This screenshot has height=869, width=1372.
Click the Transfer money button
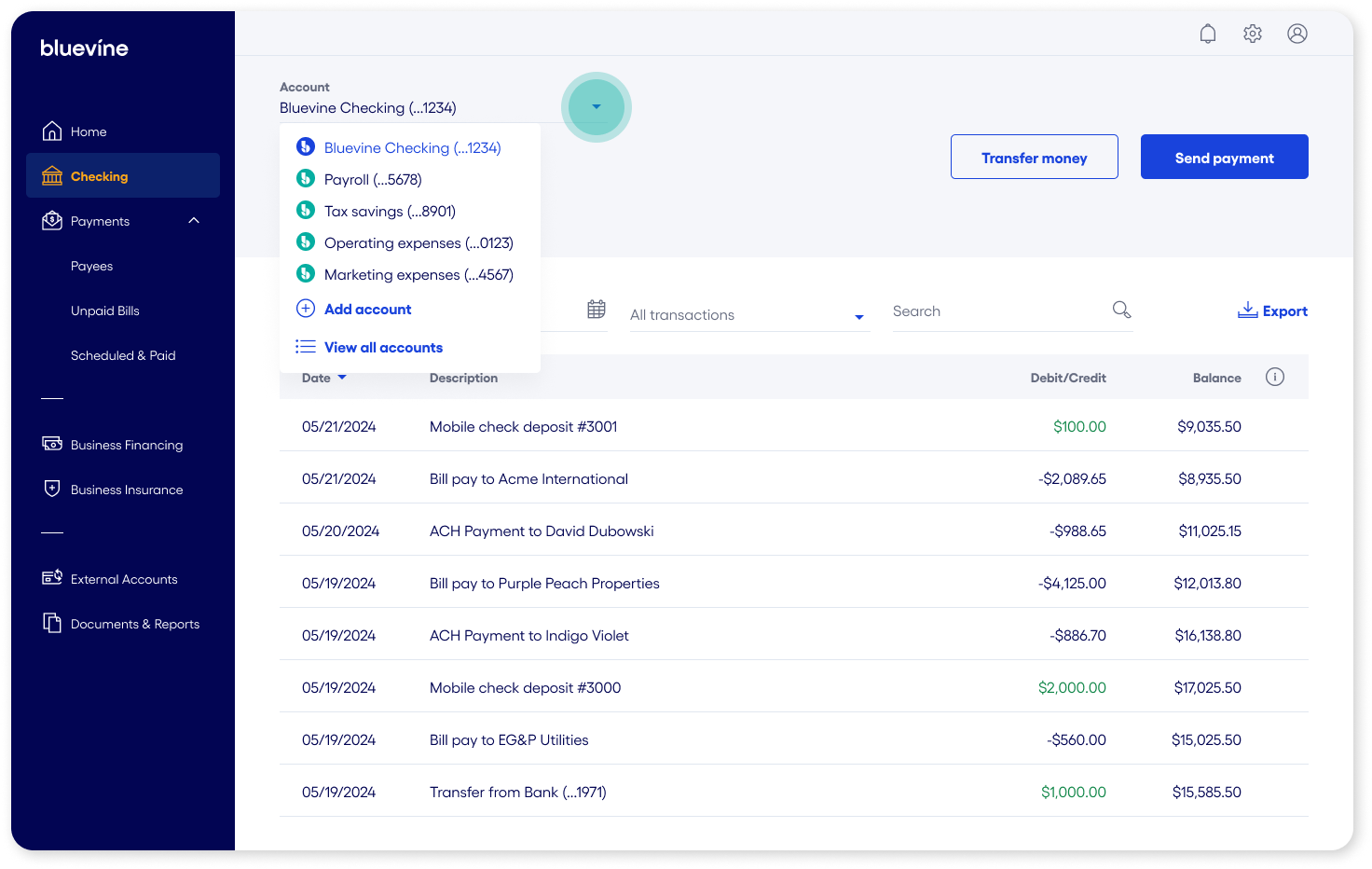point(1035,157)
